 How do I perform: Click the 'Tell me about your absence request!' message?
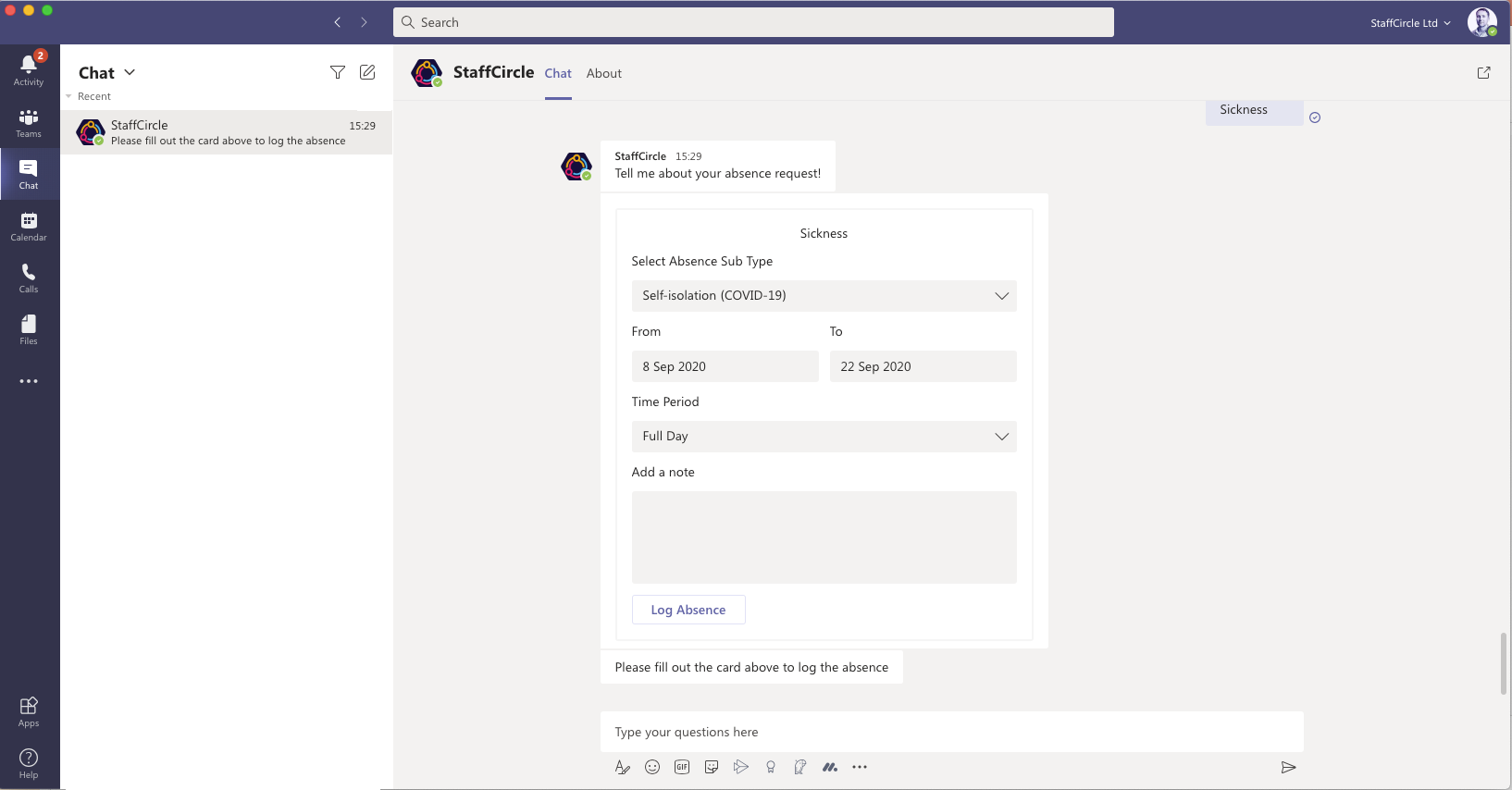point(718,167)
